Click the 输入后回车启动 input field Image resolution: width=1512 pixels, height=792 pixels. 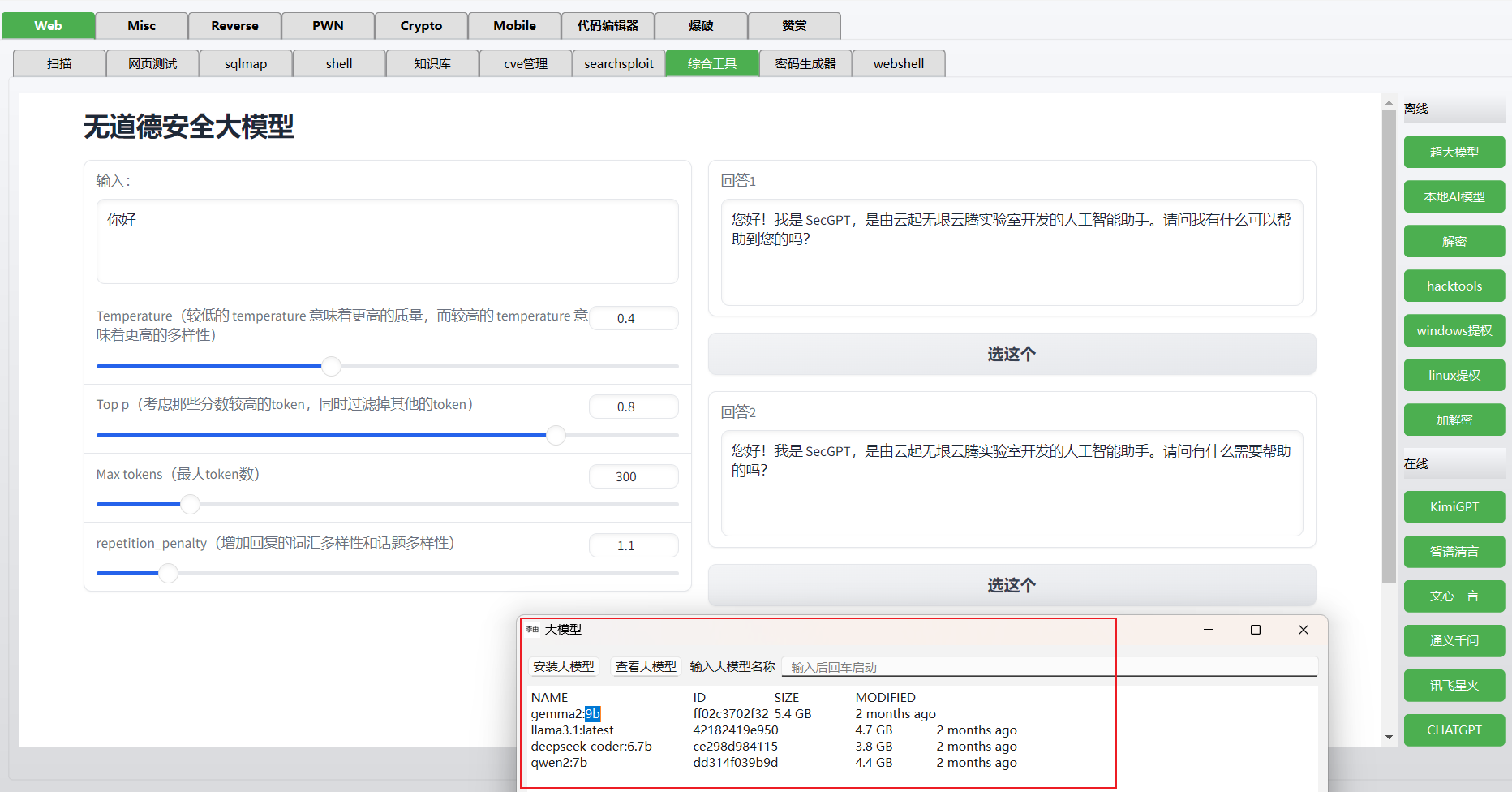coord(947,666)
